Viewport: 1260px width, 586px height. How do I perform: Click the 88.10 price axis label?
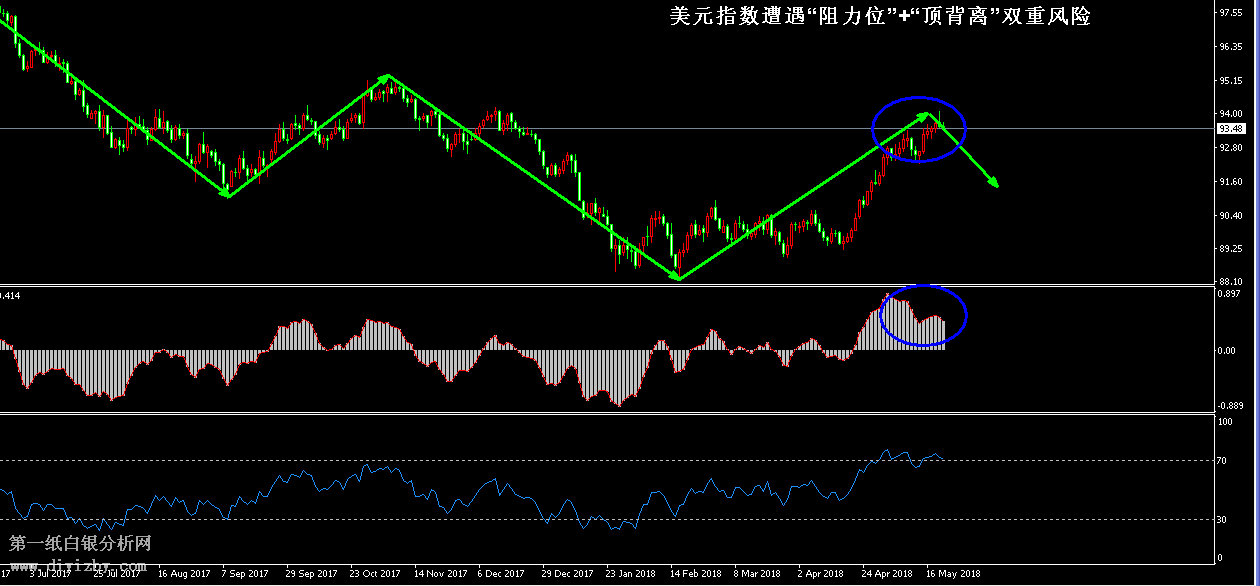[x=1230, y=281]
